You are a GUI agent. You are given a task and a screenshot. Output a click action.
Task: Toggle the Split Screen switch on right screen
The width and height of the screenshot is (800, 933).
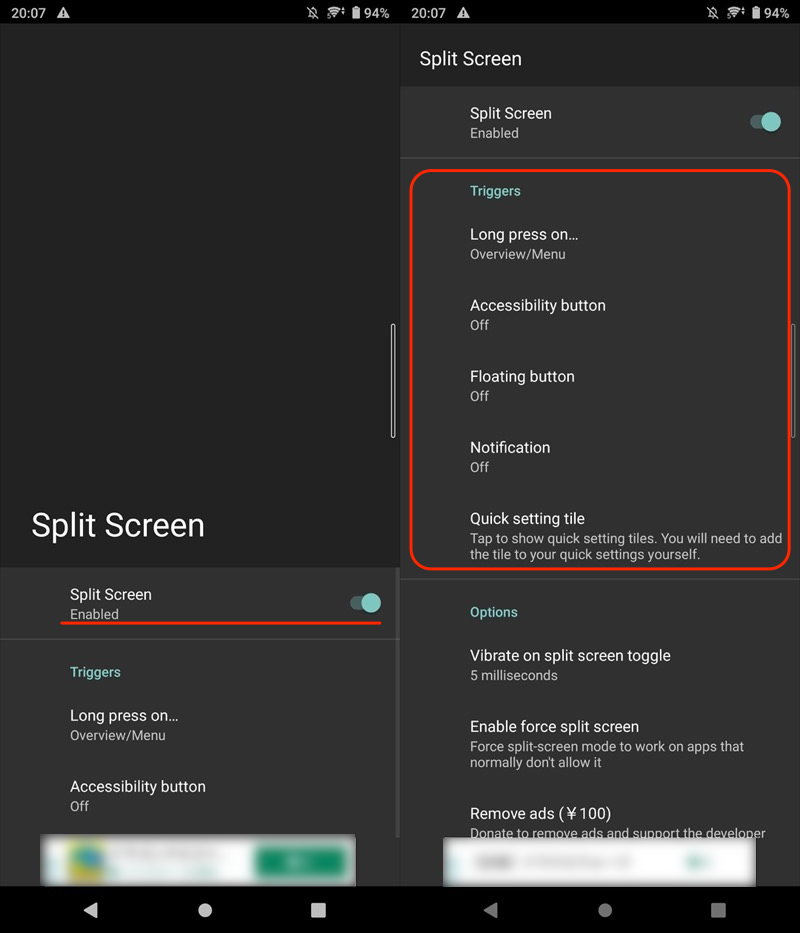tap(765, 122)
